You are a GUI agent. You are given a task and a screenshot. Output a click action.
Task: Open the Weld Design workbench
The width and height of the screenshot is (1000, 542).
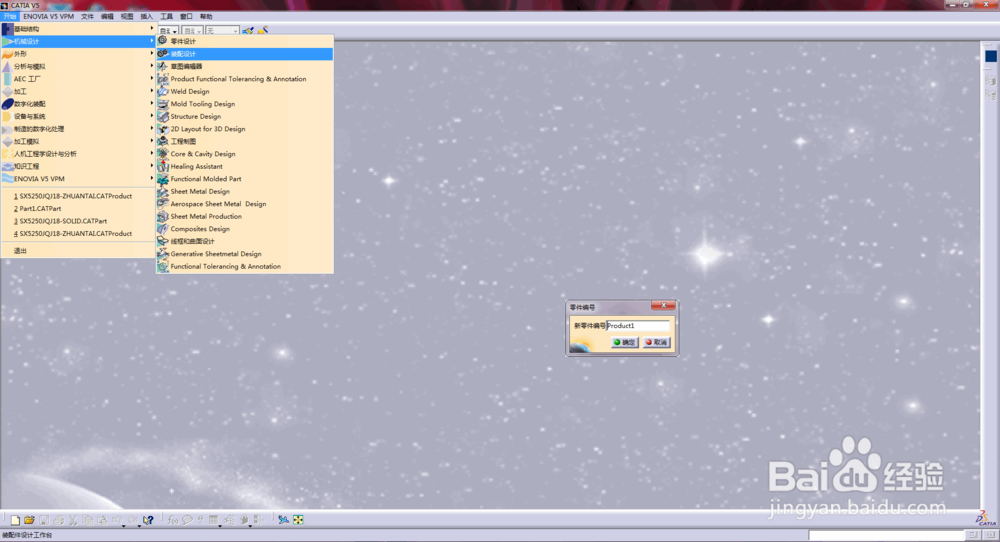245,91
